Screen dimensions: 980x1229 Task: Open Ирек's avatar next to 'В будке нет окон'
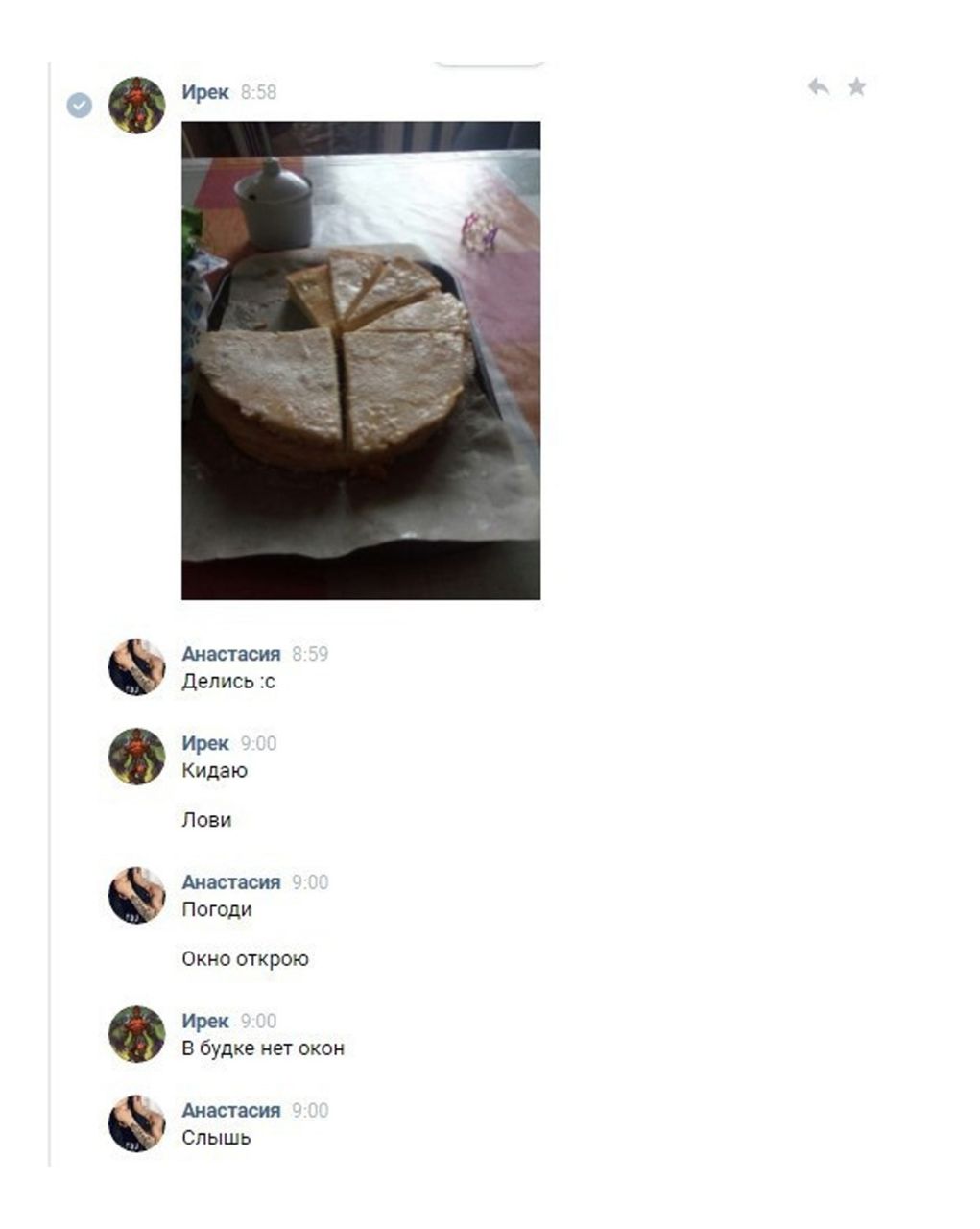pyautogui.click(x=136, y=1034)
